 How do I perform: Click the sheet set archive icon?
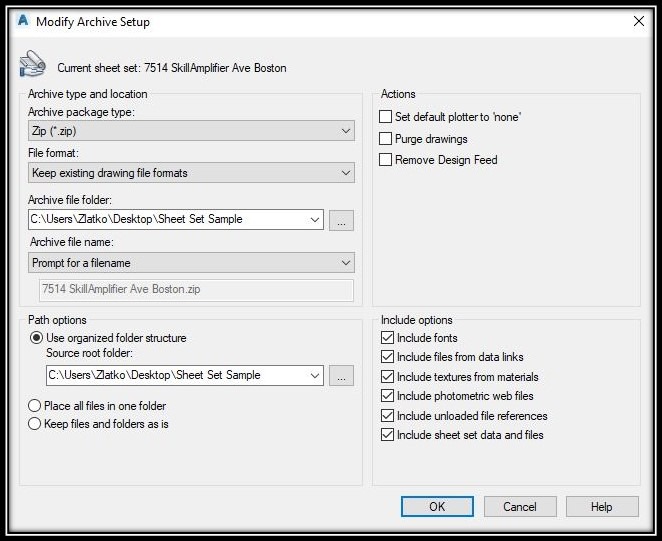click(33, 64)
